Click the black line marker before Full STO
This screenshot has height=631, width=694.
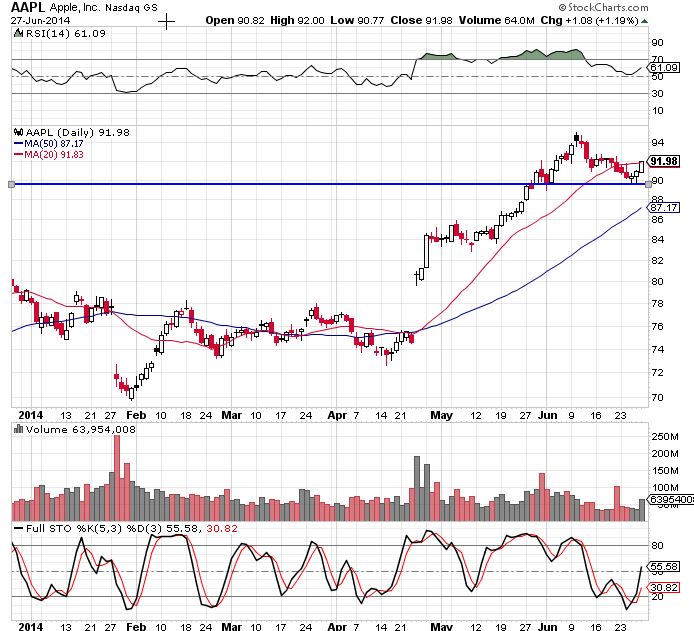[19, 528]
